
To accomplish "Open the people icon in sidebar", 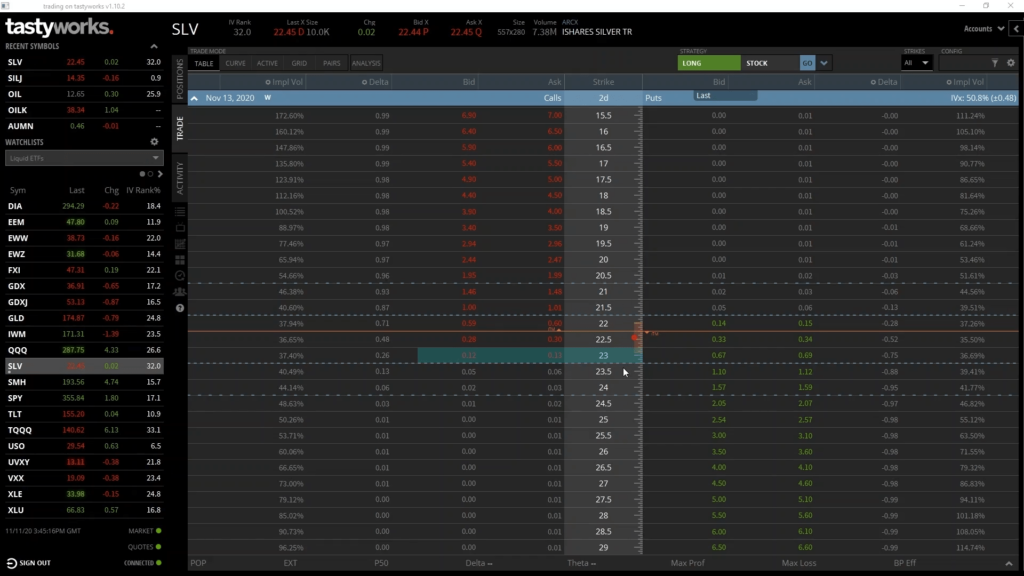I will click(x=180, y=291).
